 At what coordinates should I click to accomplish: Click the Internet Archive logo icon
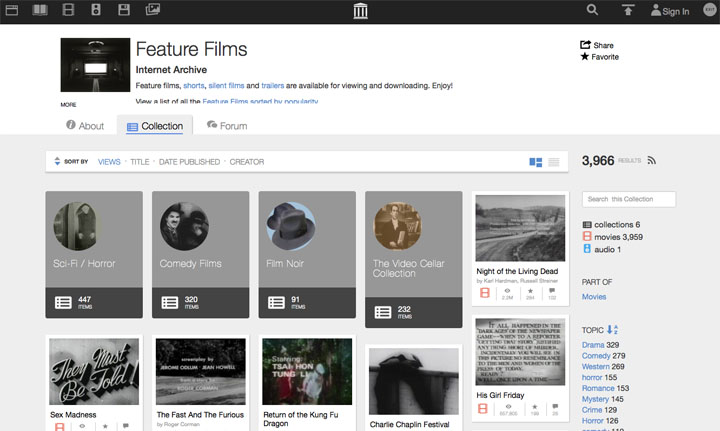(x=360, y=11)
